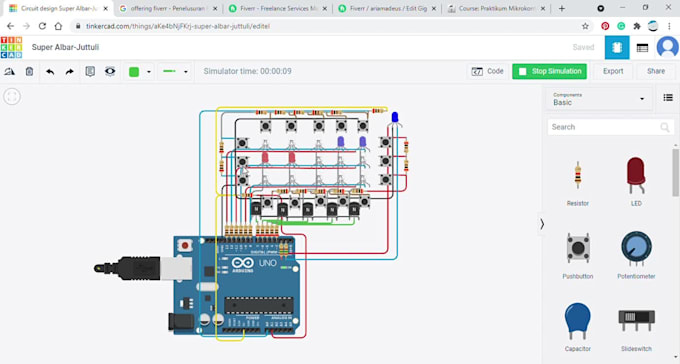Image resolution: width=680 pixels, height=364 pixels.
Task: Click the browser home icon
Action: point(58,26)
